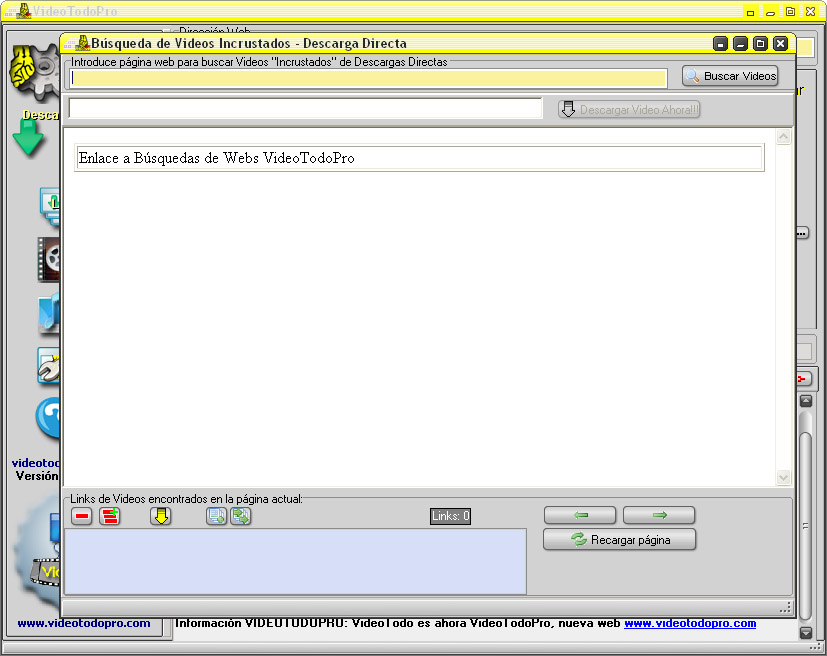Close the Búsqueda de Videos Incrustados dialog
Screen dimensions: 827x656
(x=781, y=44)
